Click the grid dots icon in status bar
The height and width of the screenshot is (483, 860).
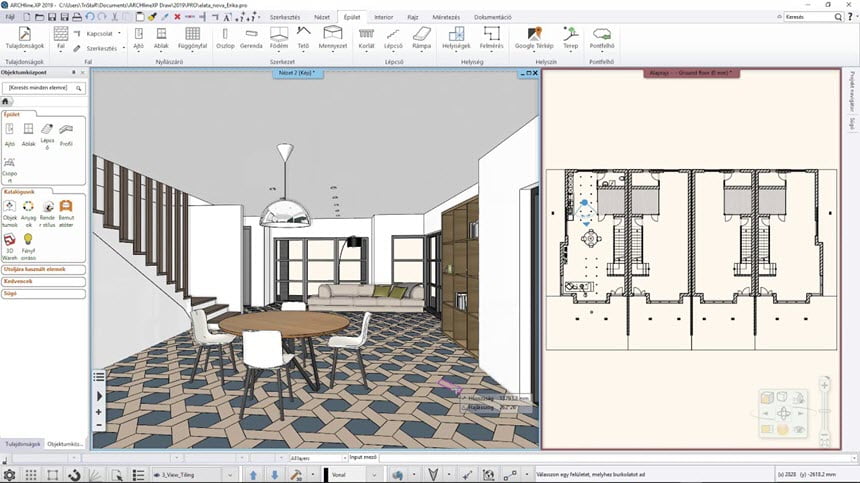31,475
